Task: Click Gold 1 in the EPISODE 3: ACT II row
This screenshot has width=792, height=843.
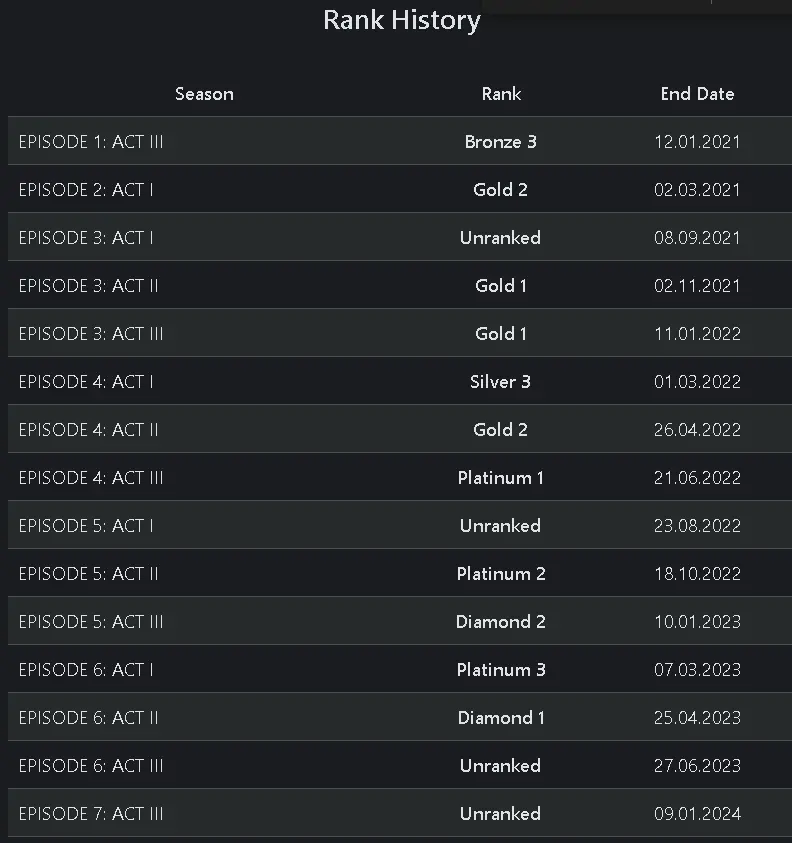Action: 501,286
